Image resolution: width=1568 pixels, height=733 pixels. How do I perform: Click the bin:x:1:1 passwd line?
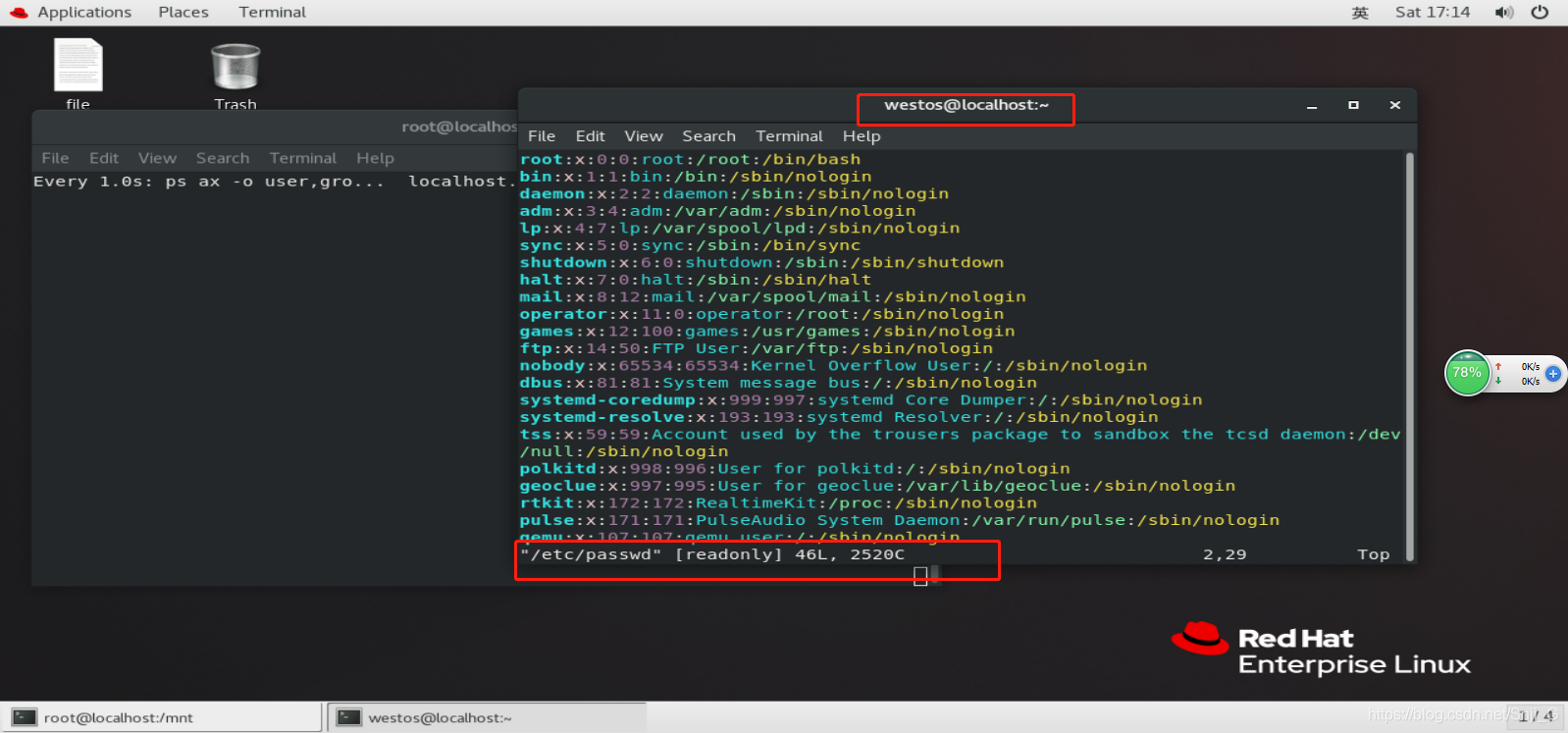click(696, 177)
